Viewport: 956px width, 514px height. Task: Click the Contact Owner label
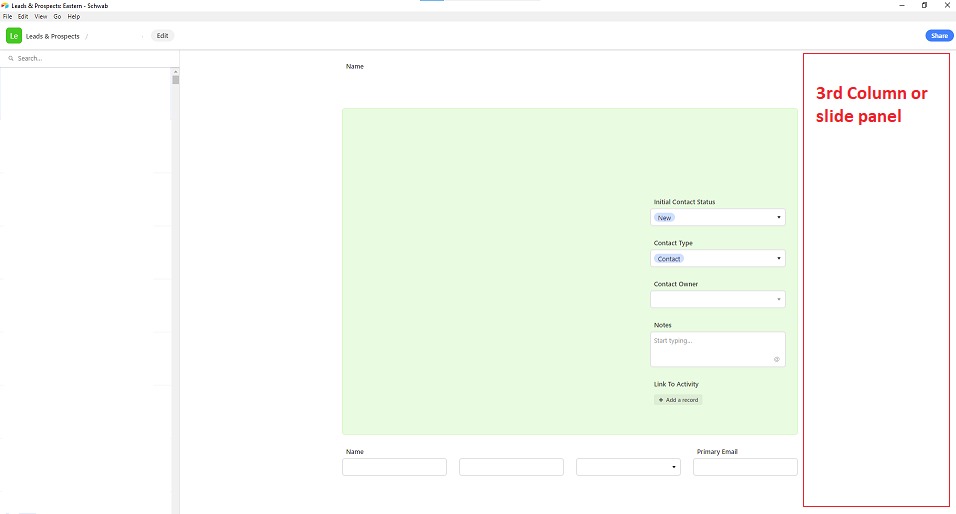(x=676, y=284)
